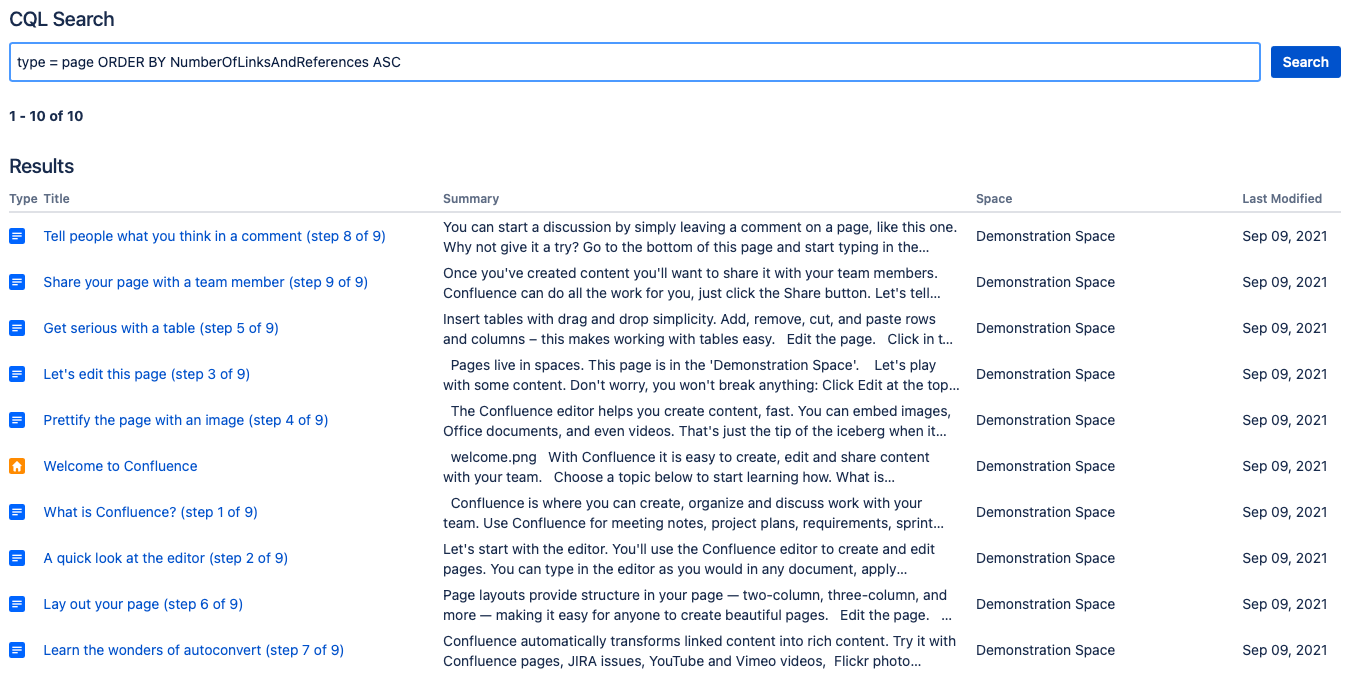Open 'Lay out your page (step 6 of 9)'
This screenshot has width=1351, height=674.
point(143,604)
